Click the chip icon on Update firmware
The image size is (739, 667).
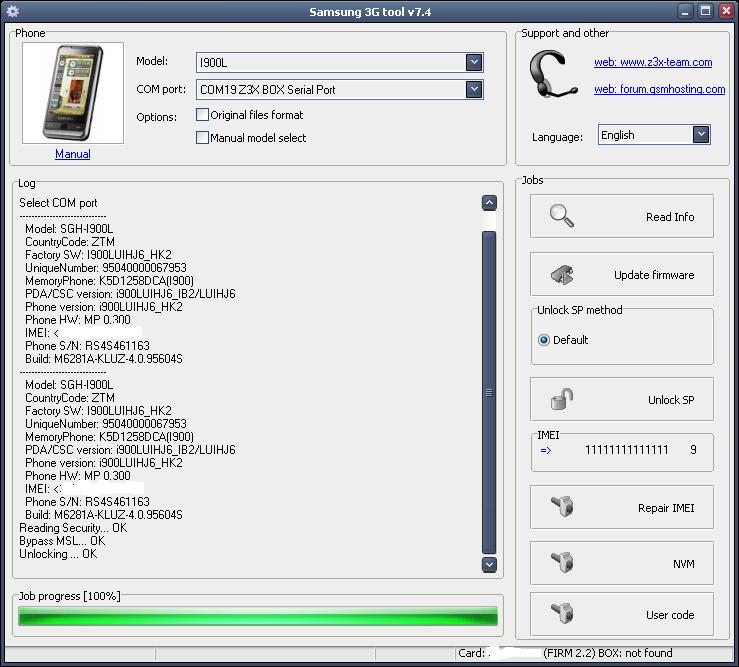[x=562, y=275]
